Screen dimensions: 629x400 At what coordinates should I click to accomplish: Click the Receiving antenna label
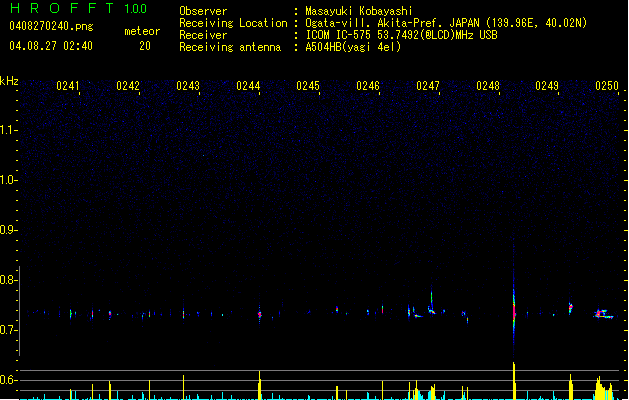(230, 47)
